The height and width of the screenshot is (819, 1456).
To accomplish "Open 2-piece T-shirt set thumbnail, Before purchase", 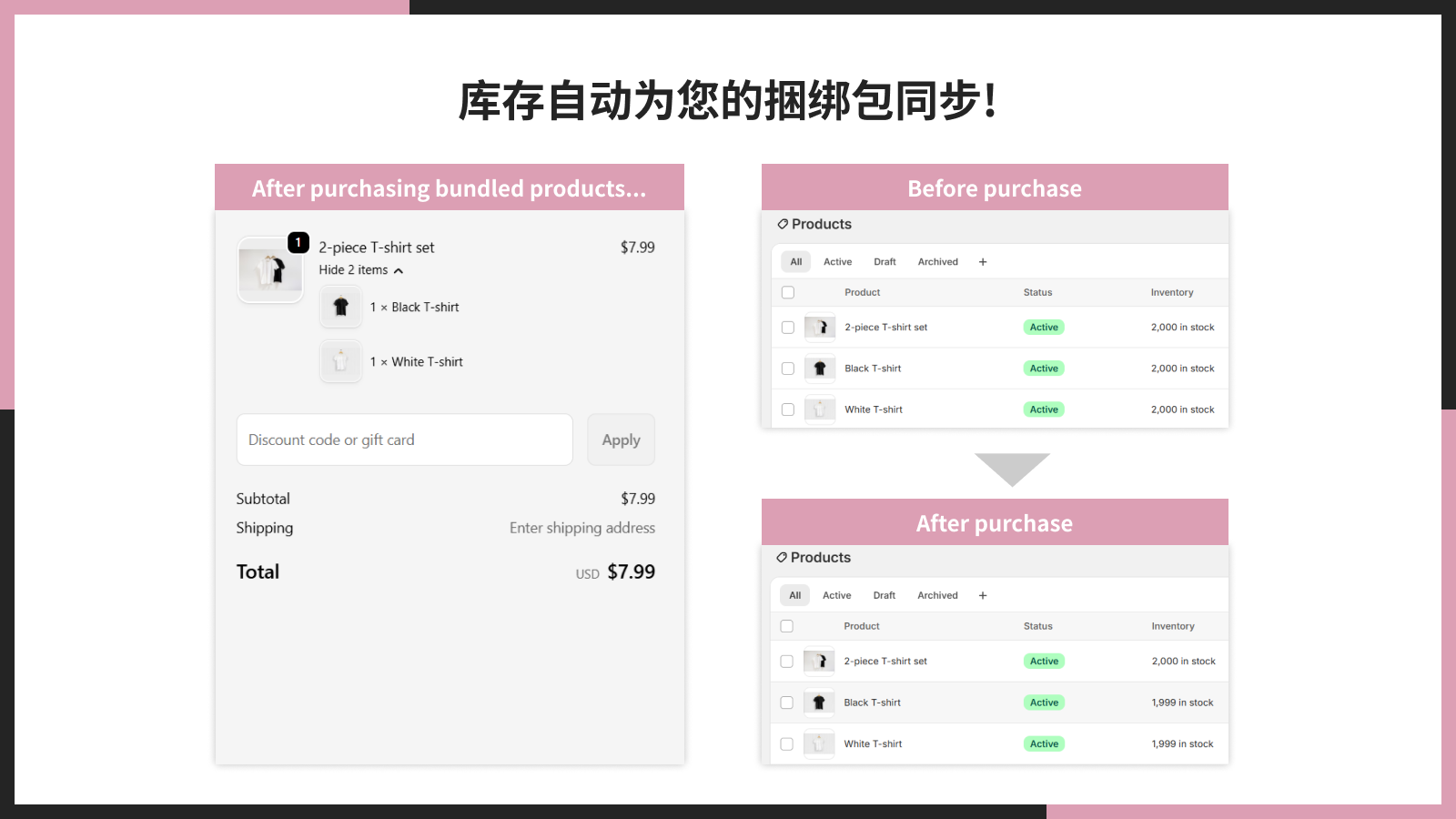I will tap(820, 328).
